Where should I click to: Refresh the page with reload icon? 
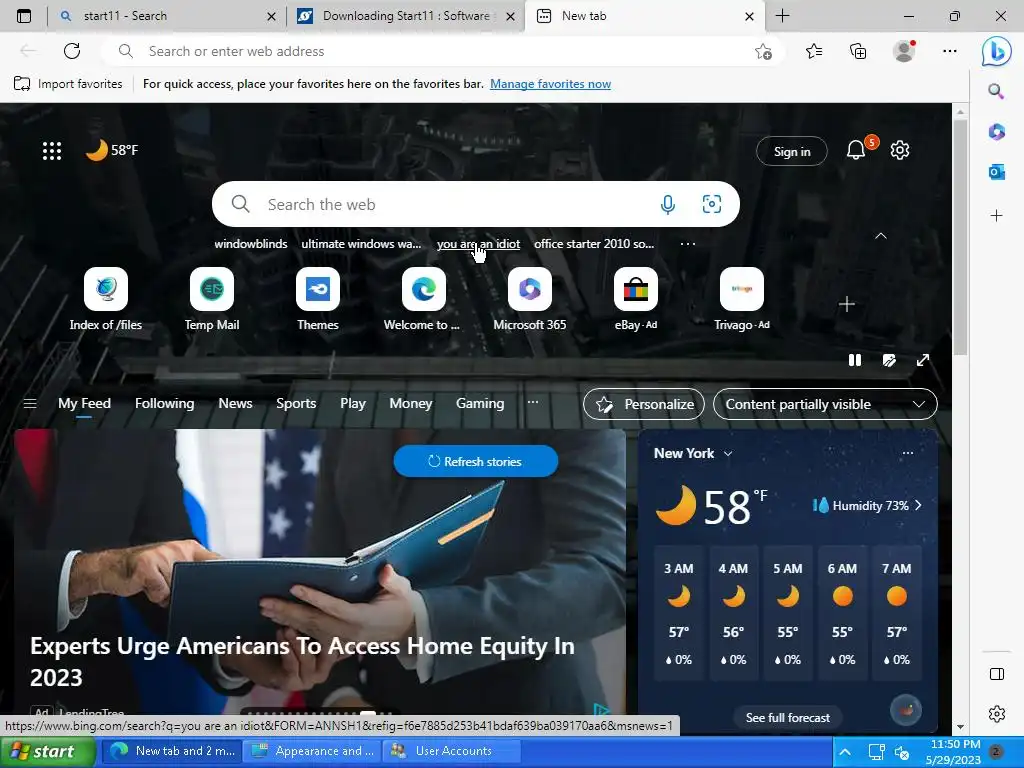tap(72, 51)
